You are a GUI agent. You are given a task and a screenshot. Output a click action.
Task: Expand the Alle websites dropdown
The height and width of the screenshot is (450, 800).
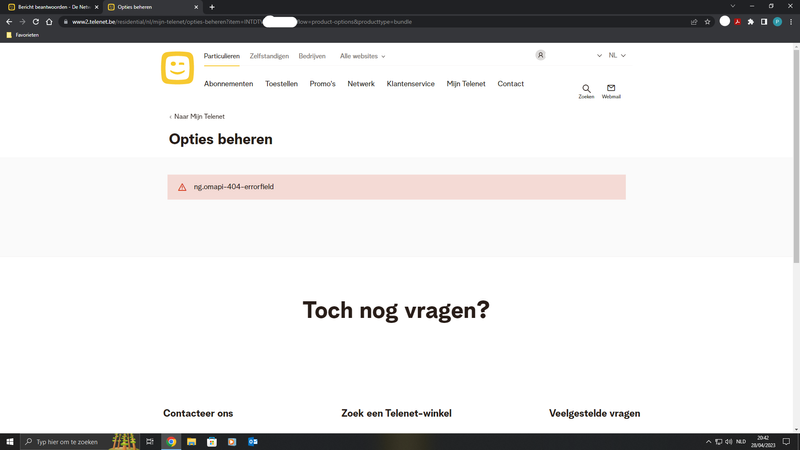pos(362,56)
